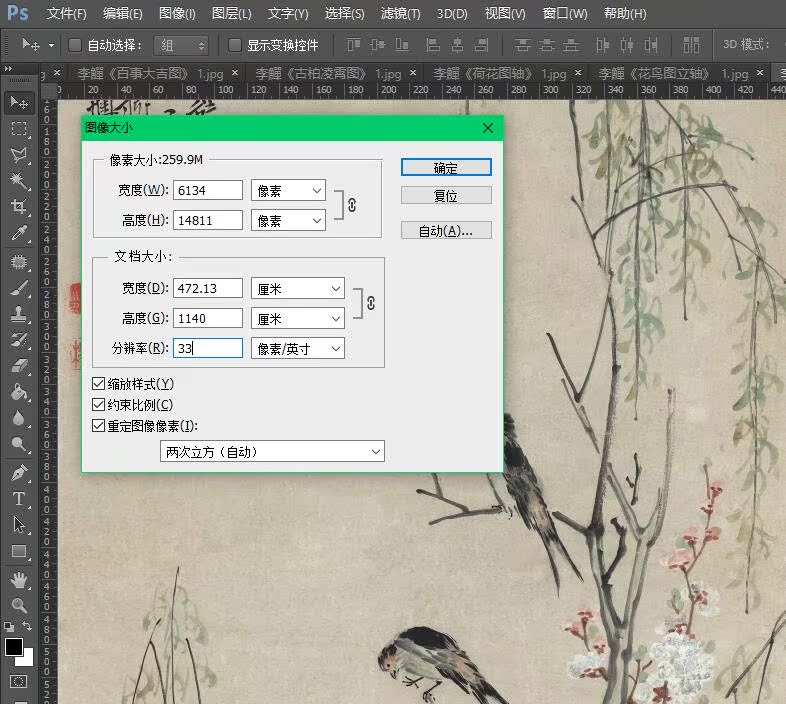This screenshot has height=704, width=786.
Task: Select the Pen tool
Action: click(19, 472)
